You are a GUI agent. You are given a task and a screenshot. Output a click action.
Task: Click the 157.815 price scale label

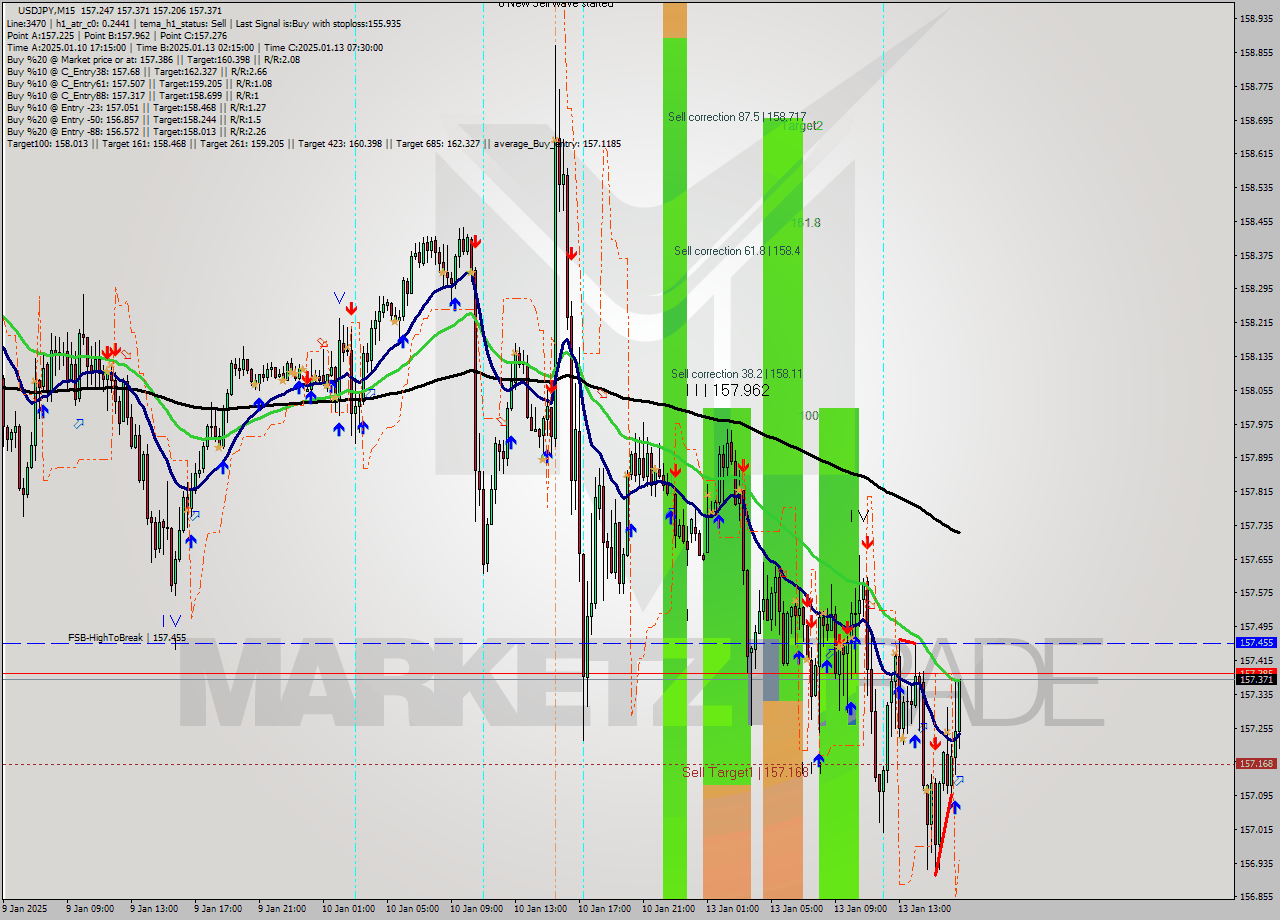[x=1256, y=491]
